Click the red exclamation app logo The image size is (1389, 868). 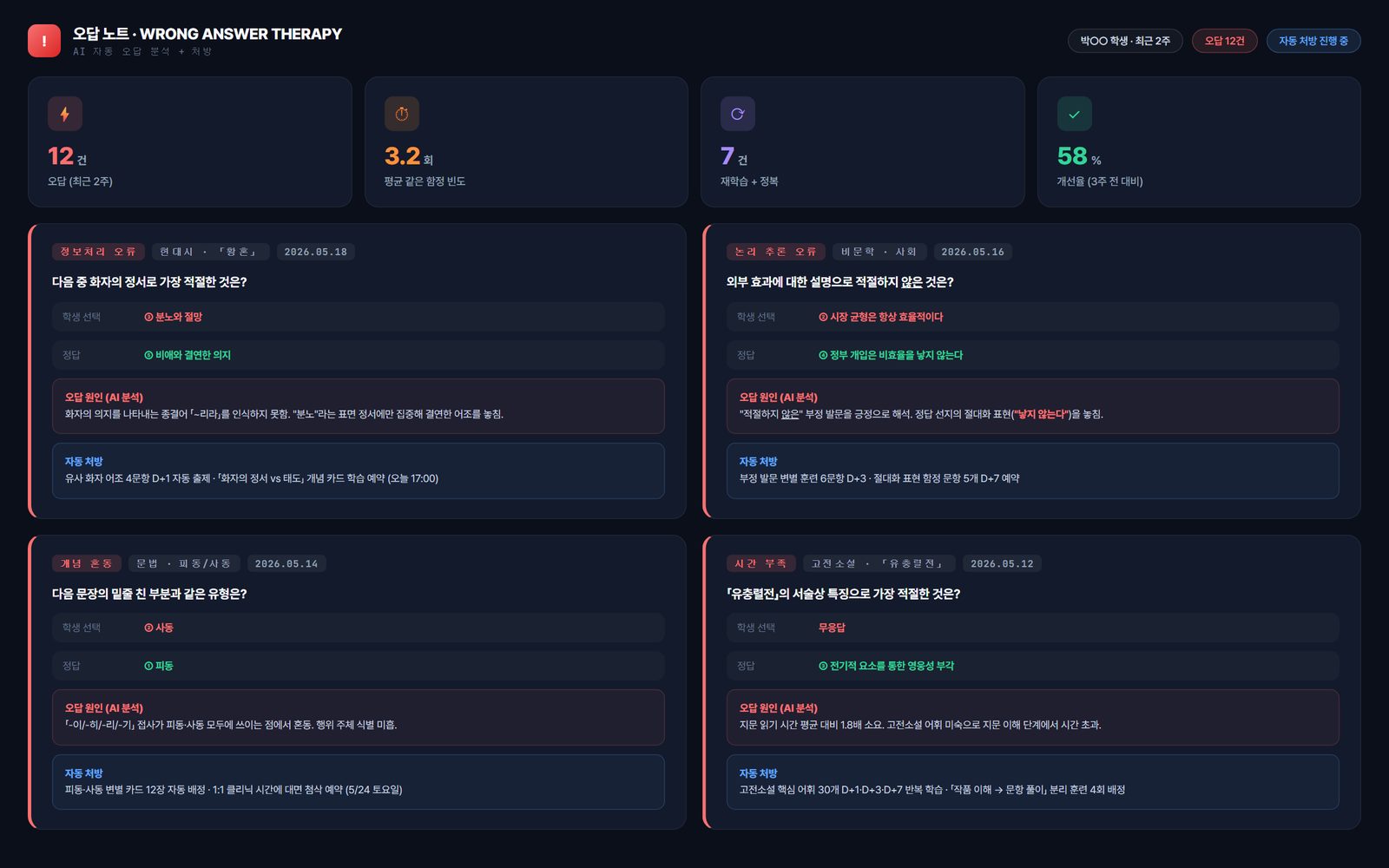coord(44,41)
